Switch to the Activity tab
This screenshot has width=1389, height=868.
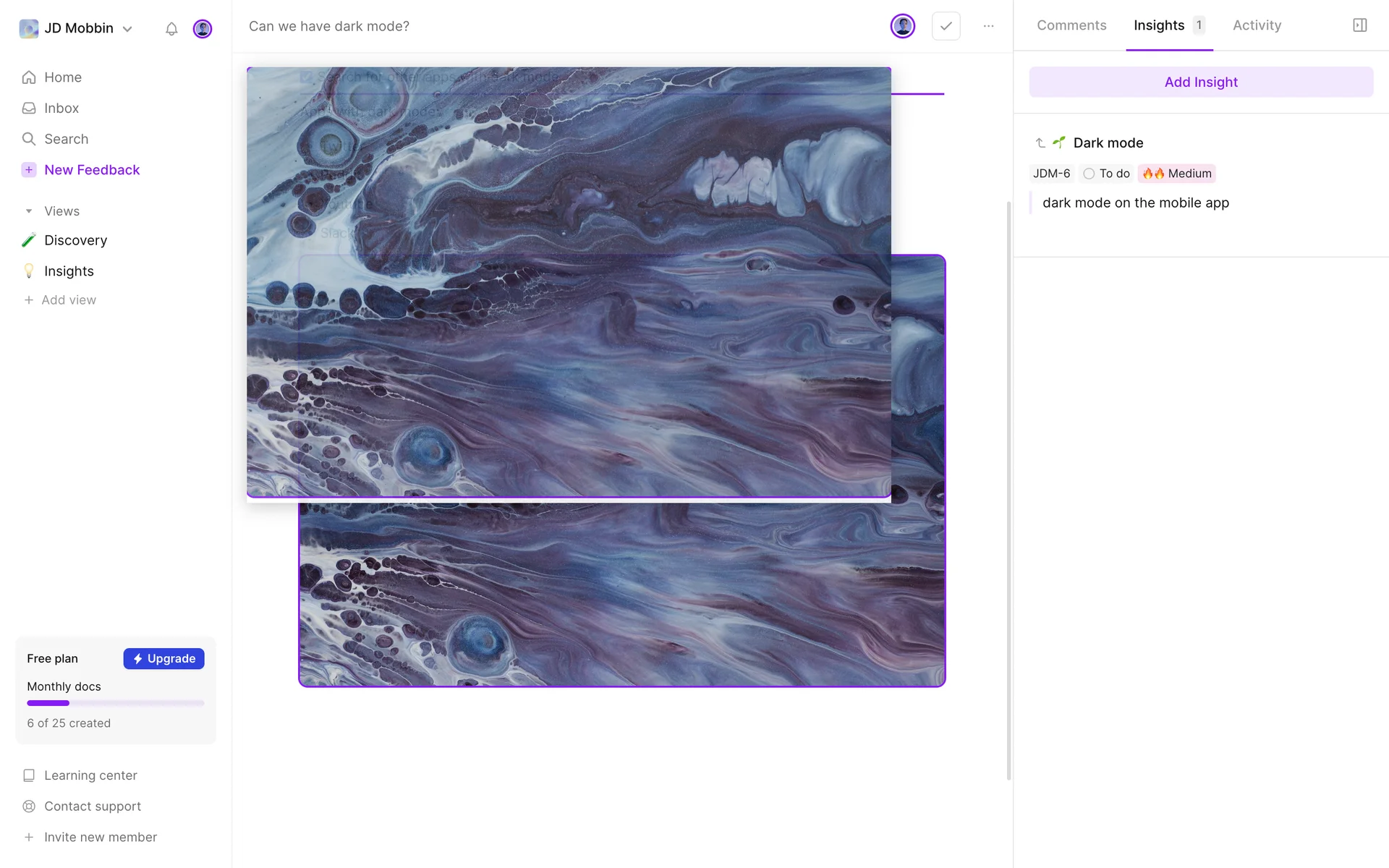point(1257,25)
